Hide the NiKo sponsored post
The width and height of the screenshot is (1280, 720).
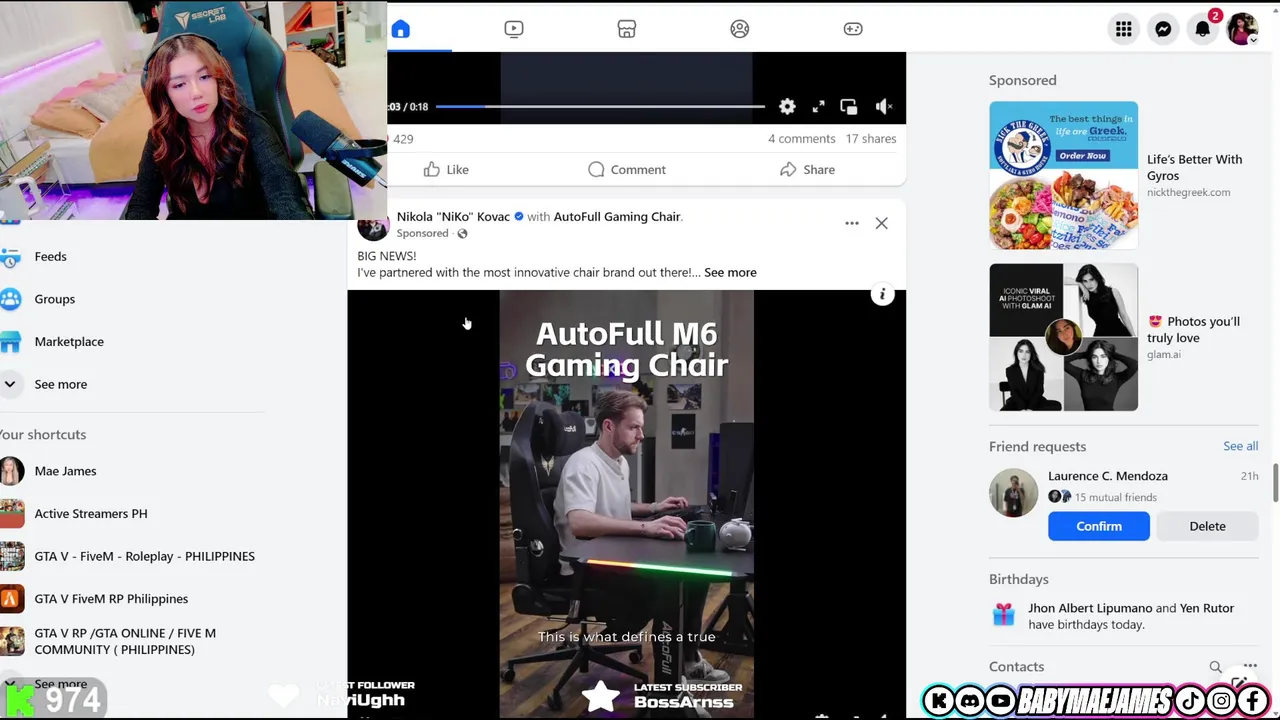pyautogui.click(x=881, y=223)
